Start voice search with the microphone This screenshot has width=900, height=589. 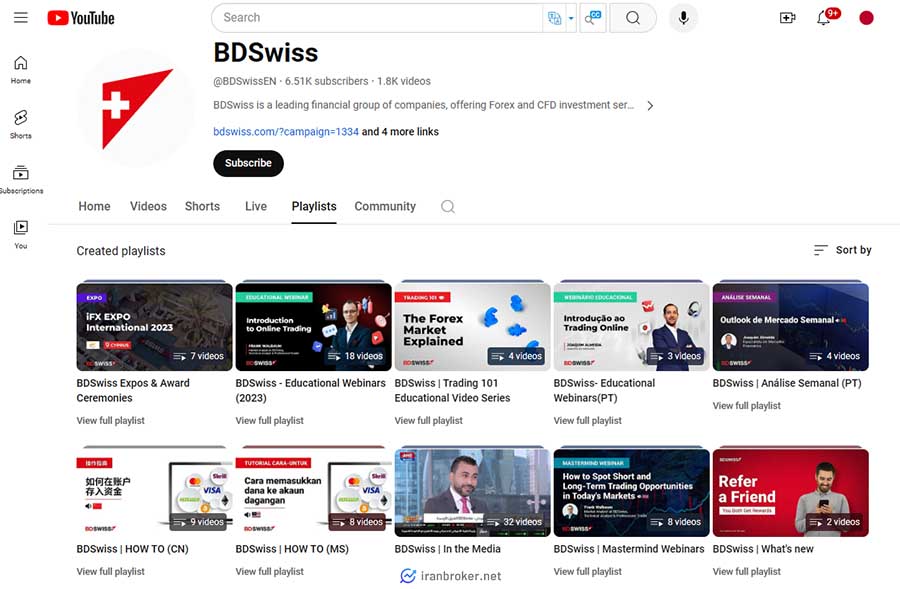[683, 18]
